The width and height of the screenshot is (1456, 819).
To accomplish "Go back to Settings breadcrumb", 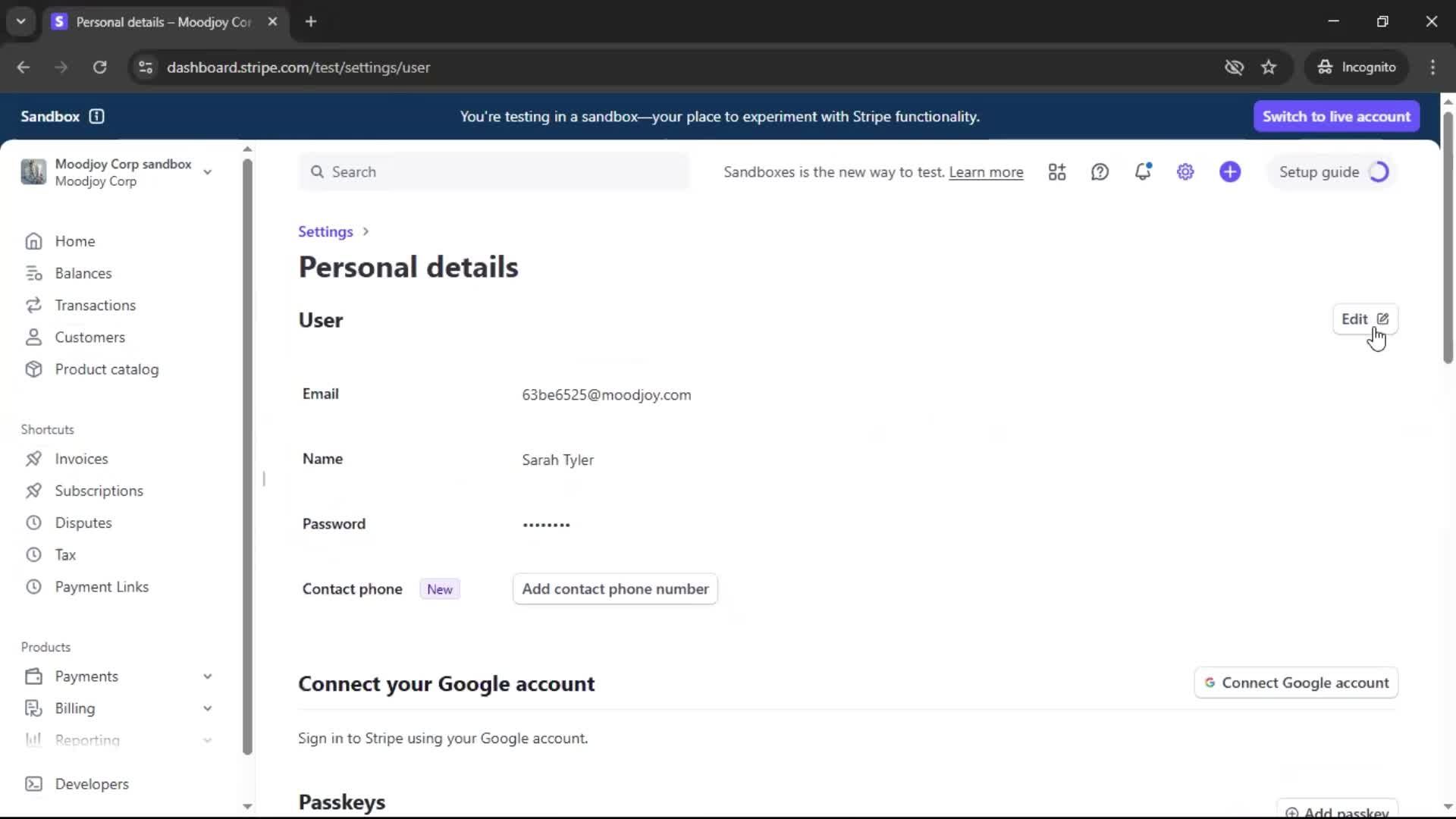I will 325,232.
